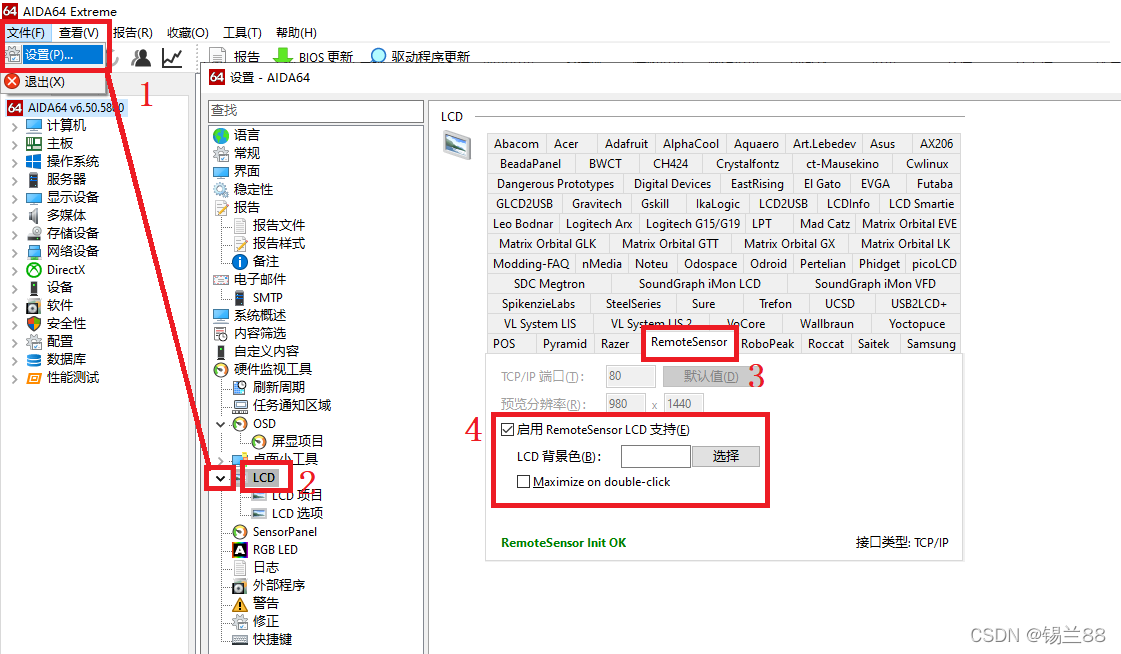
Task: Open 备注 info icon settings page
Action: pos(240,262)
